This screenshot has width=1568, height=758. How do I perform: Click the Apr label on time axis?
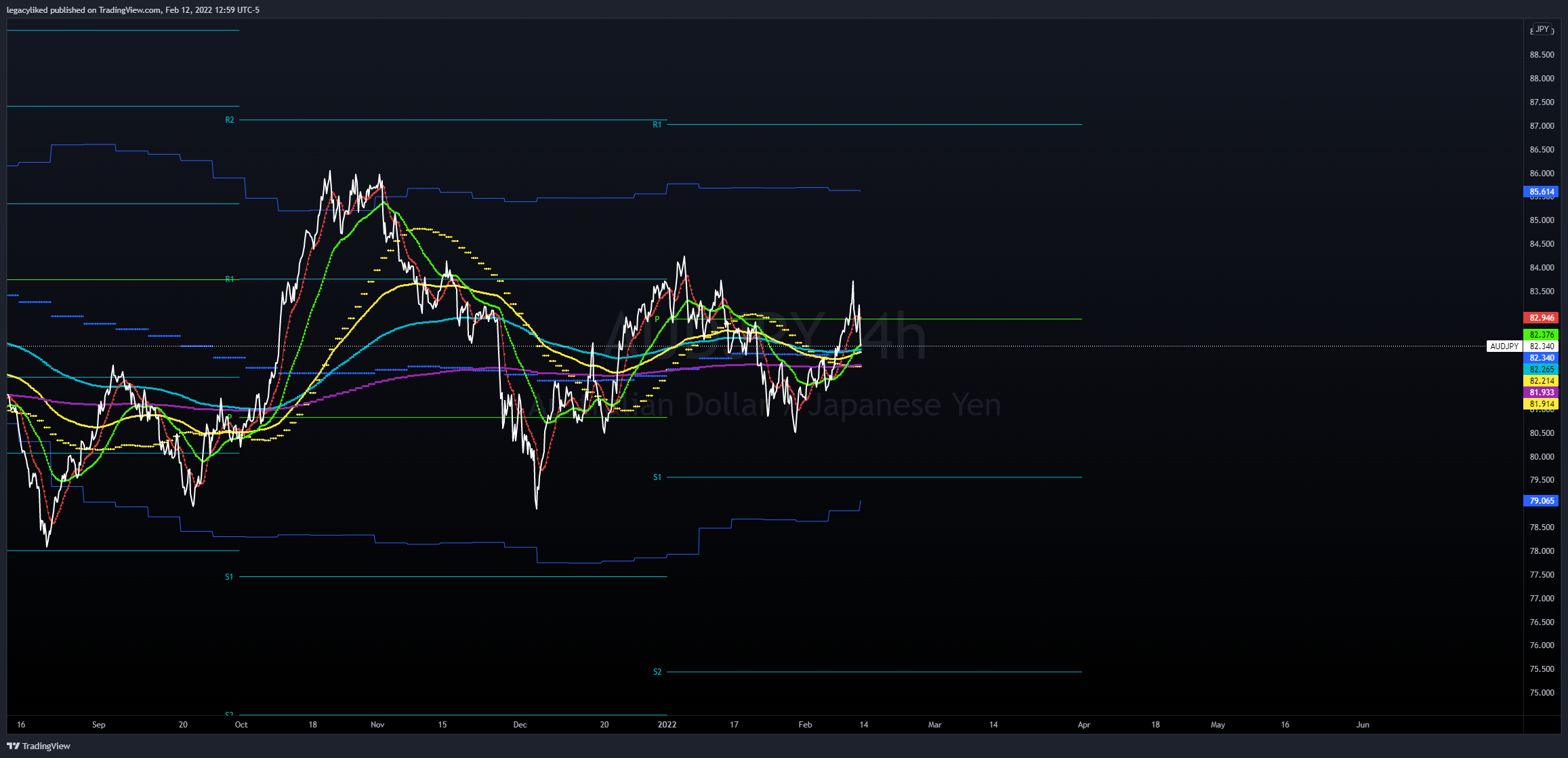pos(1084,725)
